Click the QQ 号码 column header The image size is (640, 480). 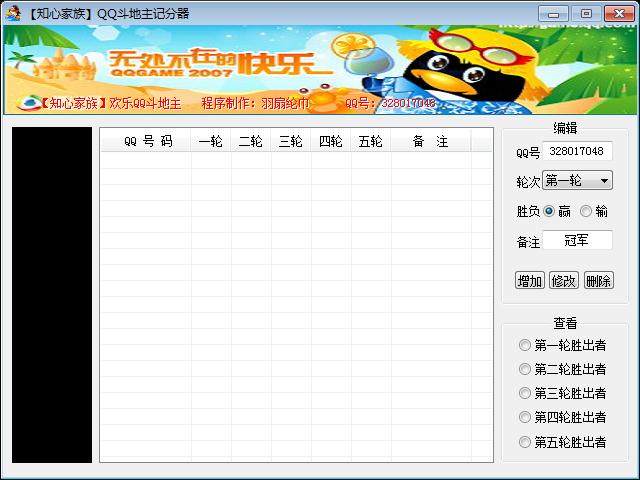point(146,141)
